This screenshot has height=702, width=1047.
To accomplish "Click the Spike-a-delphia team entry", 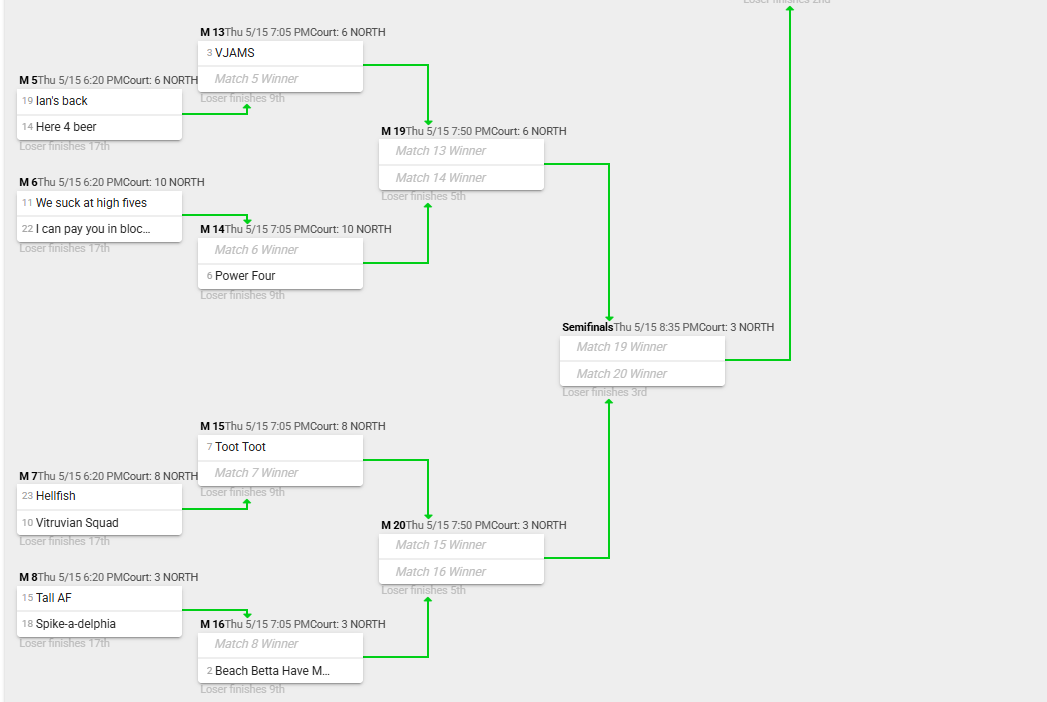I will (99, 624).
